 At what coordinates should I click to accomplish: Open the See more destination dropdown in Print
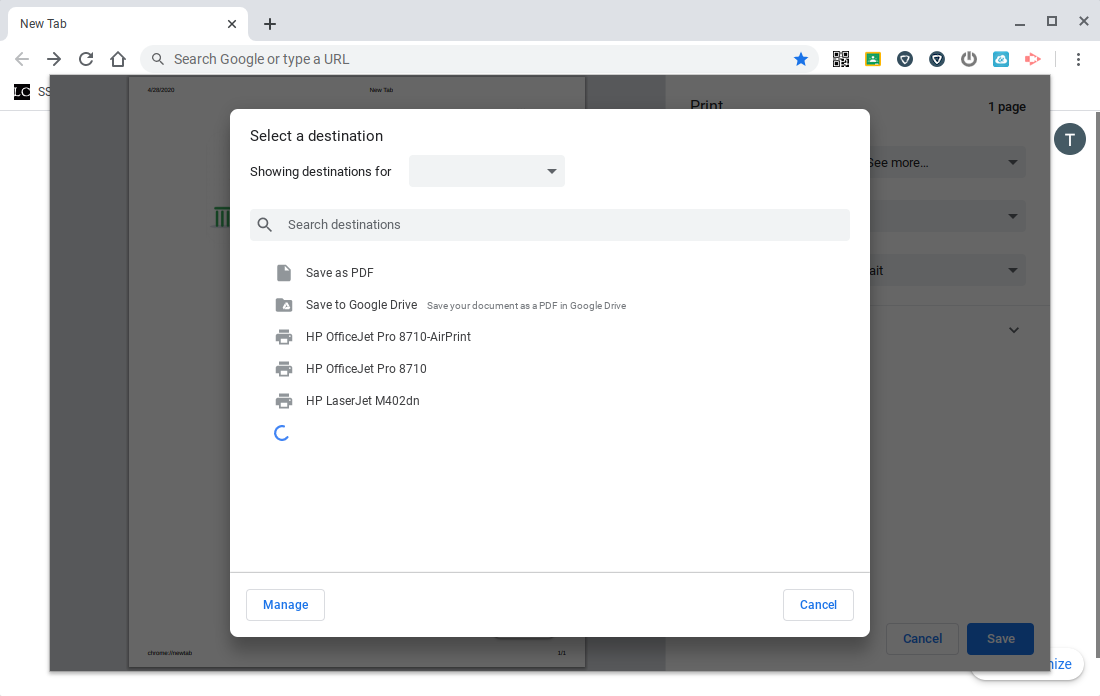click(948, 162)
